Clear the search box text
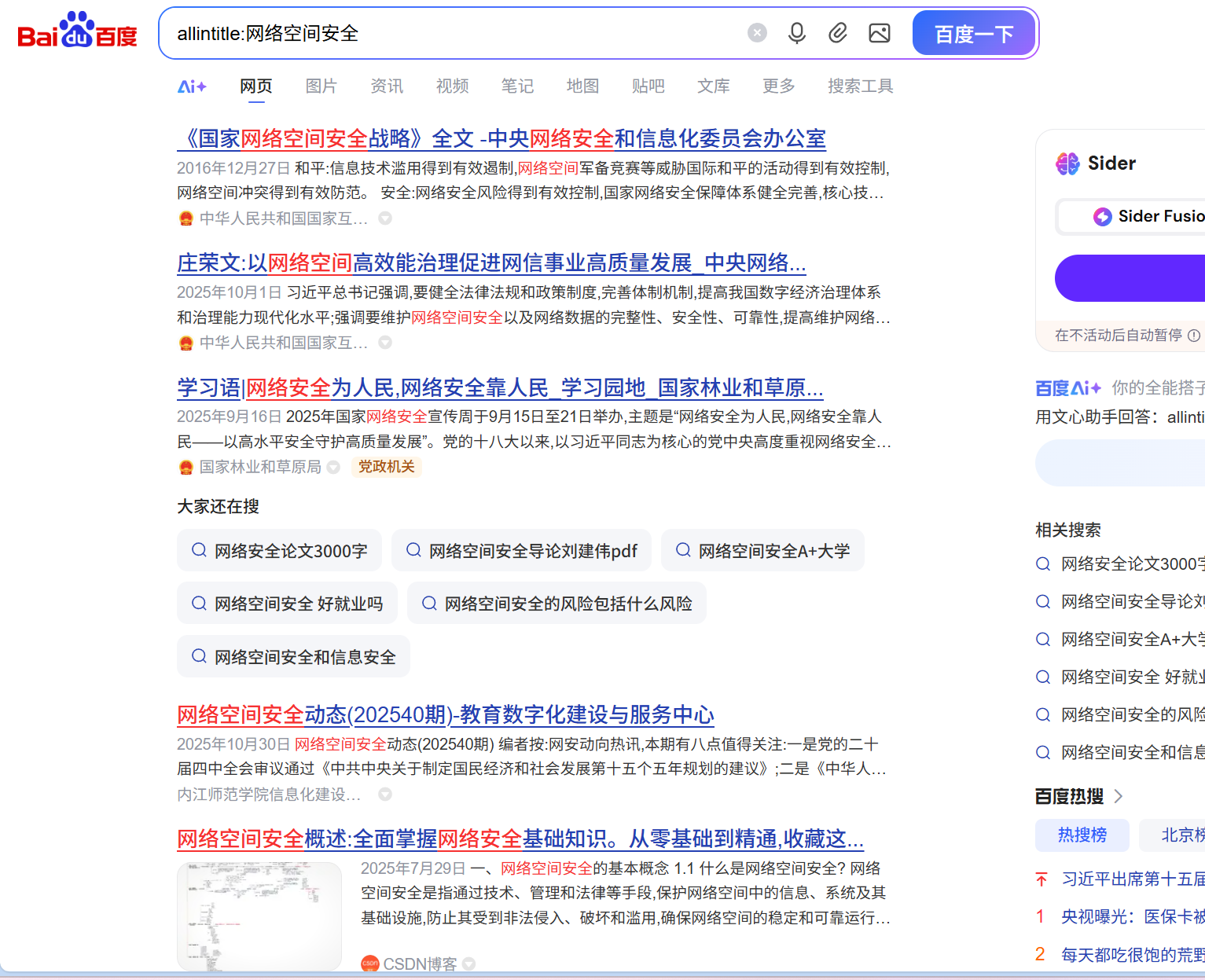The width and height of the screenshot is (1205, 980). (757, 33)
